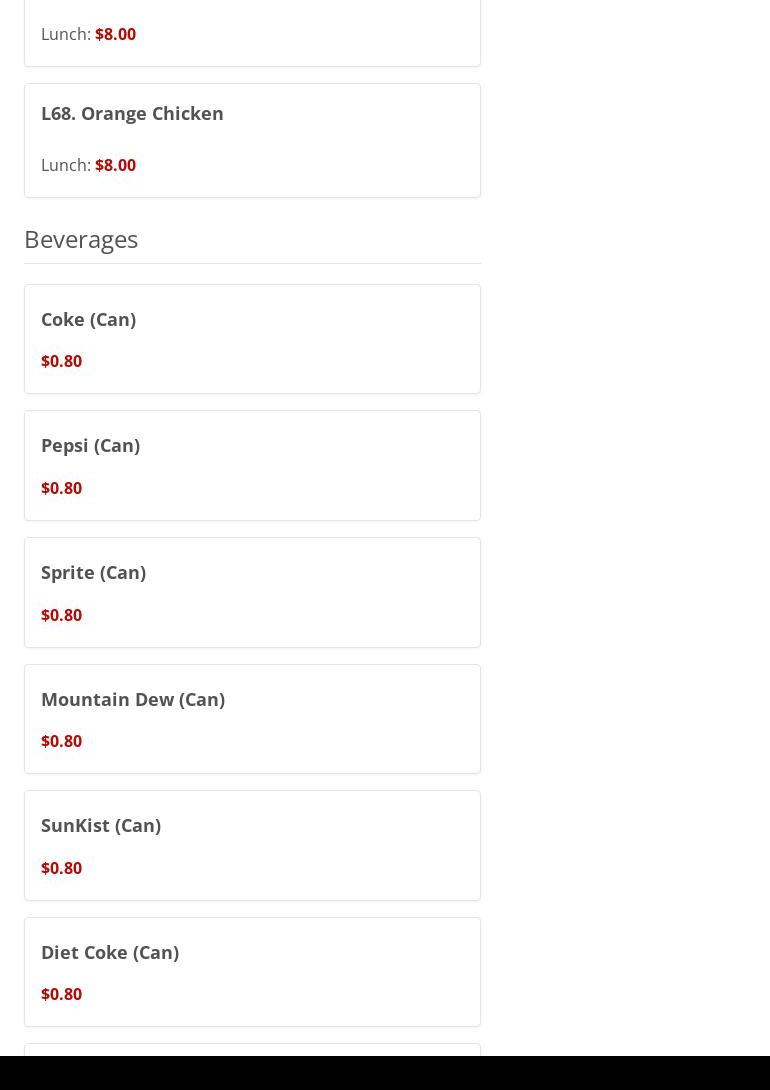Screen dimensions: 770x1090
Task: Select the Pepsi (Can) item
Action: point(90,445)
